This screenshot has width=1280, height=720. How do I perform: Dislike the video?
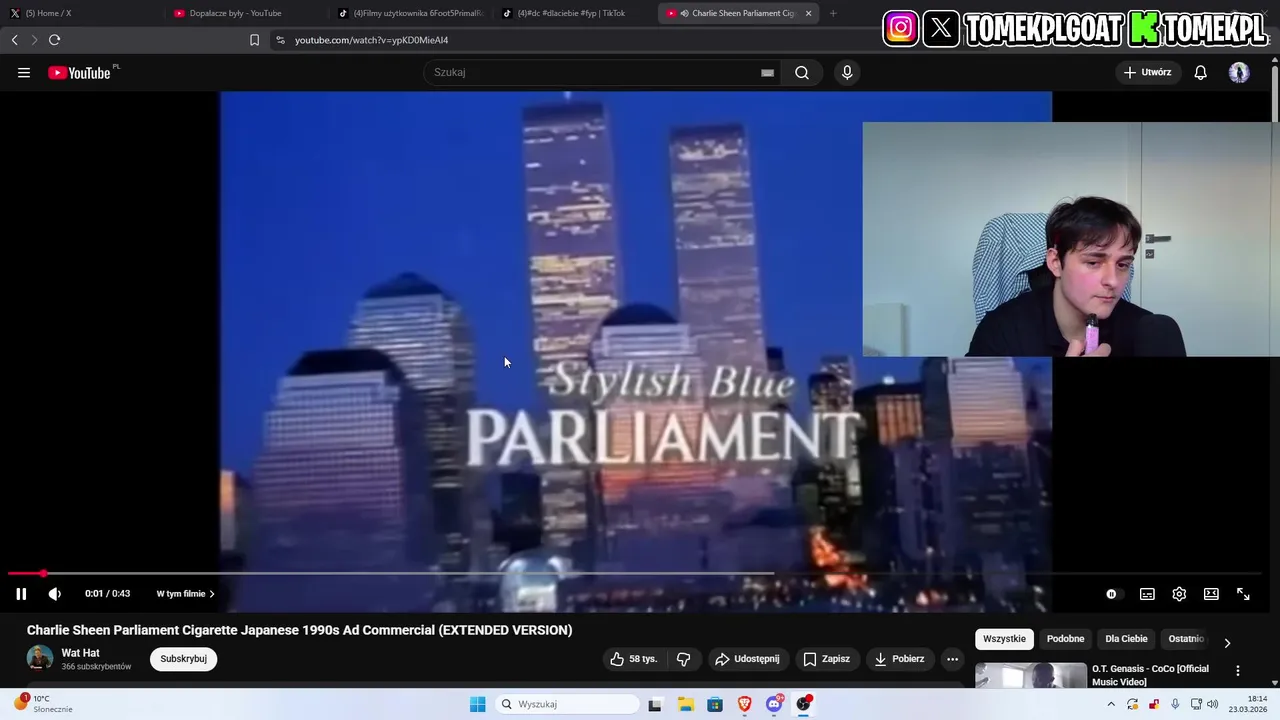(x=684, y=659)
